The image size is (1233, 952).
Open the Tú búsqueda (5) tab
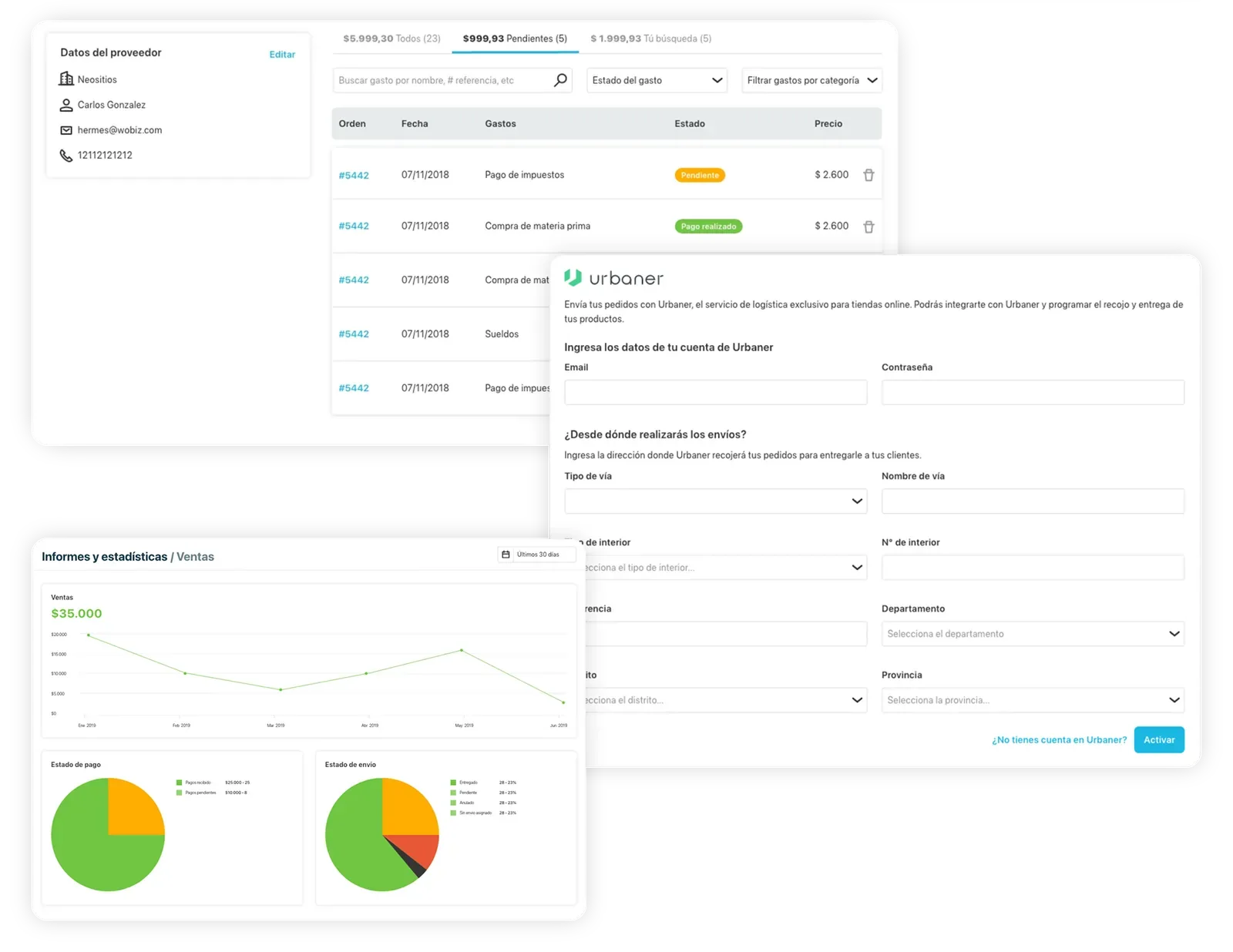point(650,39)
